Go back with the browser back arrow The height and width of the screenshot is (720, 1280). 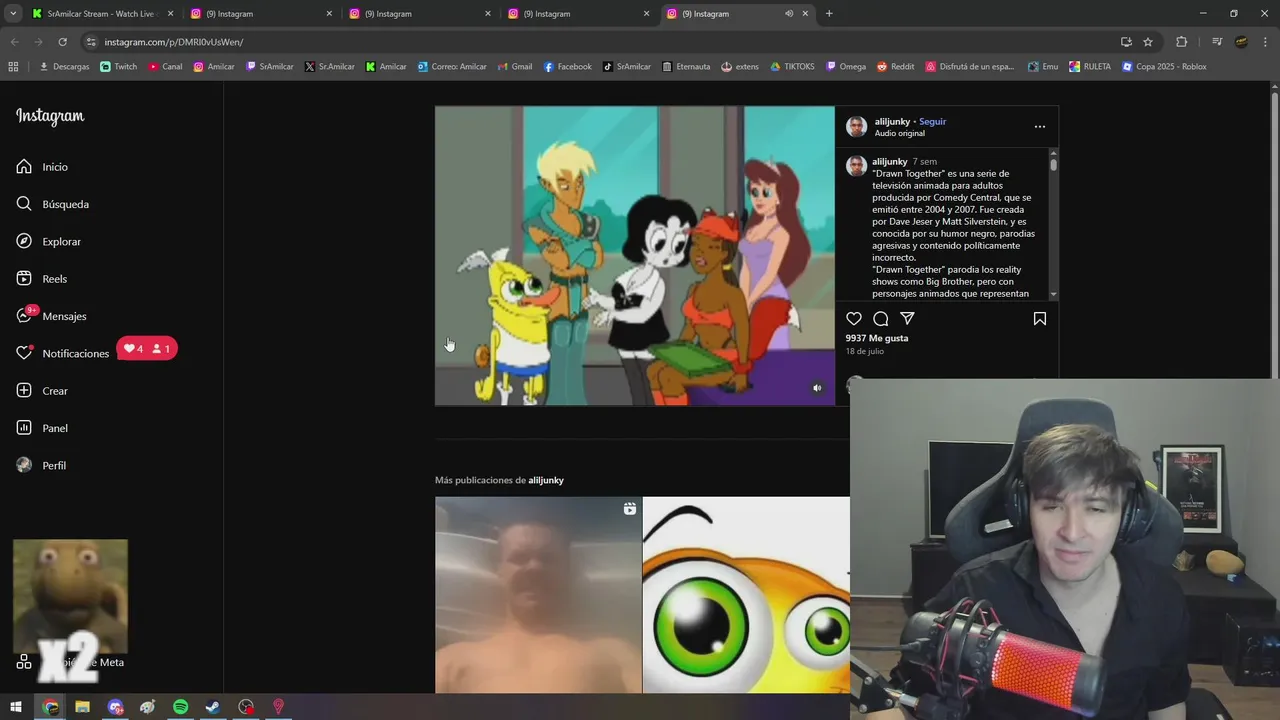pyautogui.click(x=14, y=42)
